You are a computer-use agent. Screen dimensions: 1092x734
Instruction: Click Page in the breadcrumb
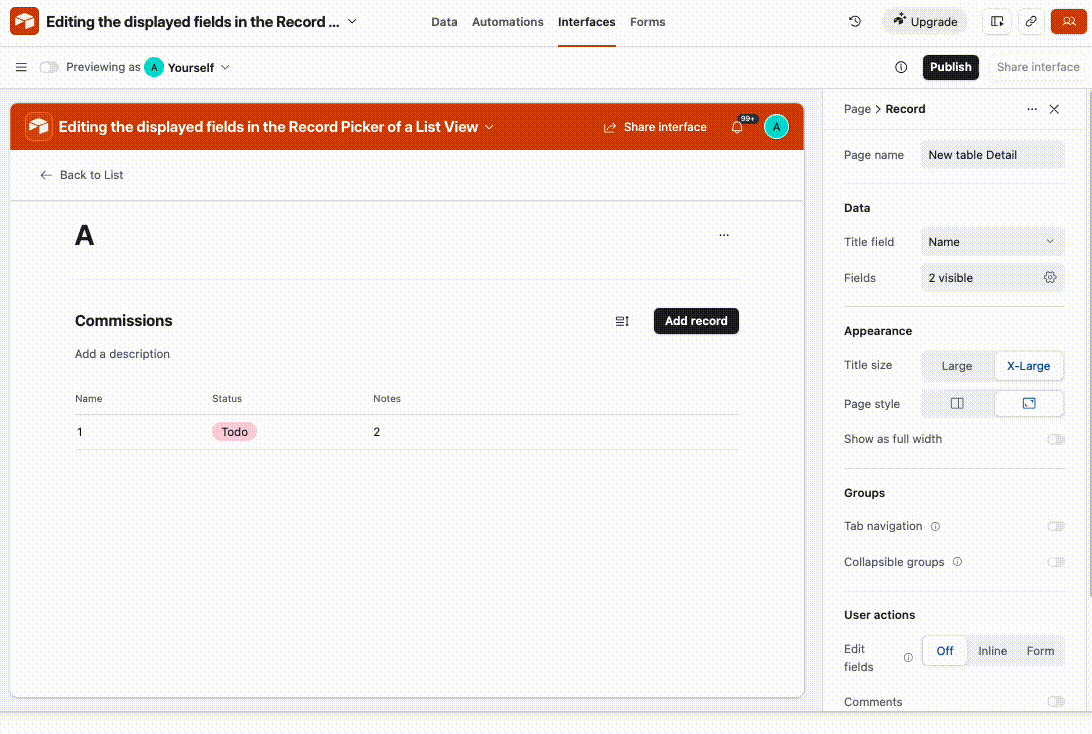tap(857, 109)
